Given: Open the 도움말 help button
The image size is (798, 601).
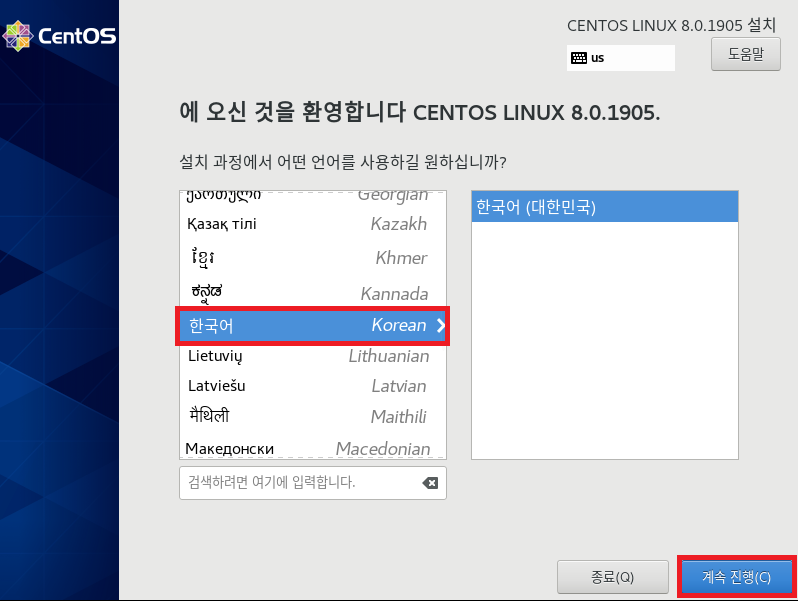Looking at the screenshot, I should pos(746,54).
